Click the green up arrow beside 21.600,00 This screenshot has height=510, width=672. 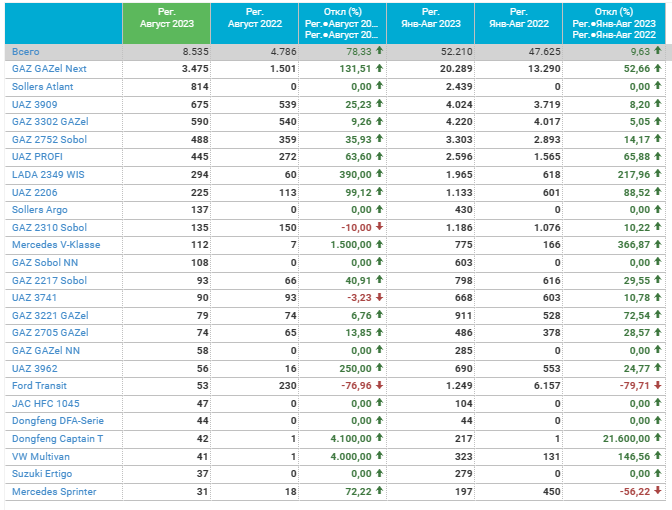[658, 438]
